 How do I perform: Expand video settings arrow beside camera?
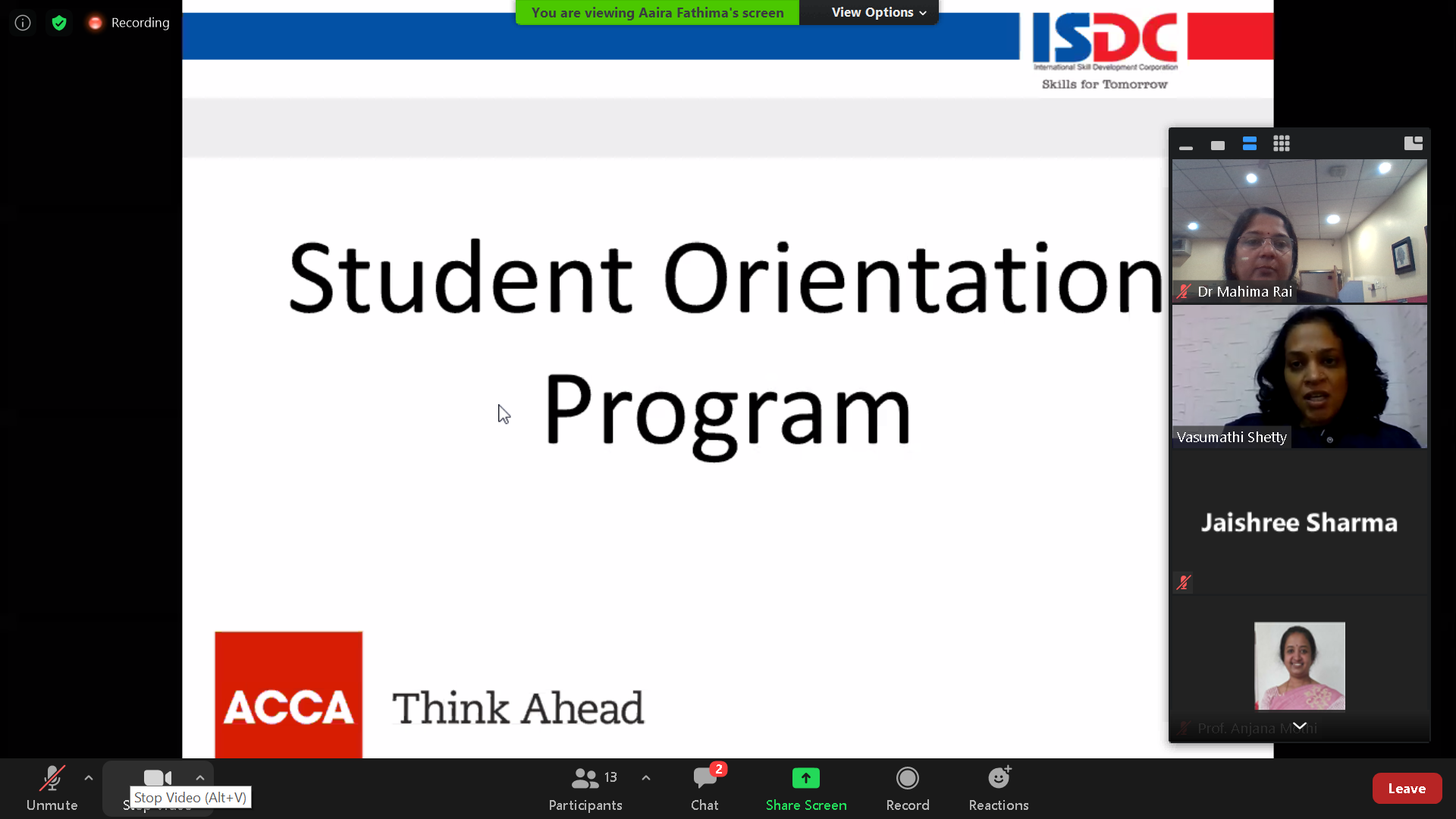point(200,778)
